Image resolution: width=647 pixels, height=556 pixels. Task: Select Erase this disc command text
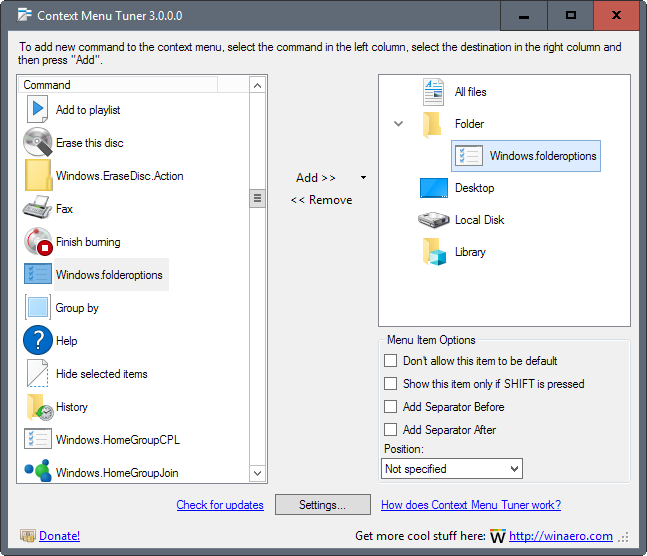[90, 143]
